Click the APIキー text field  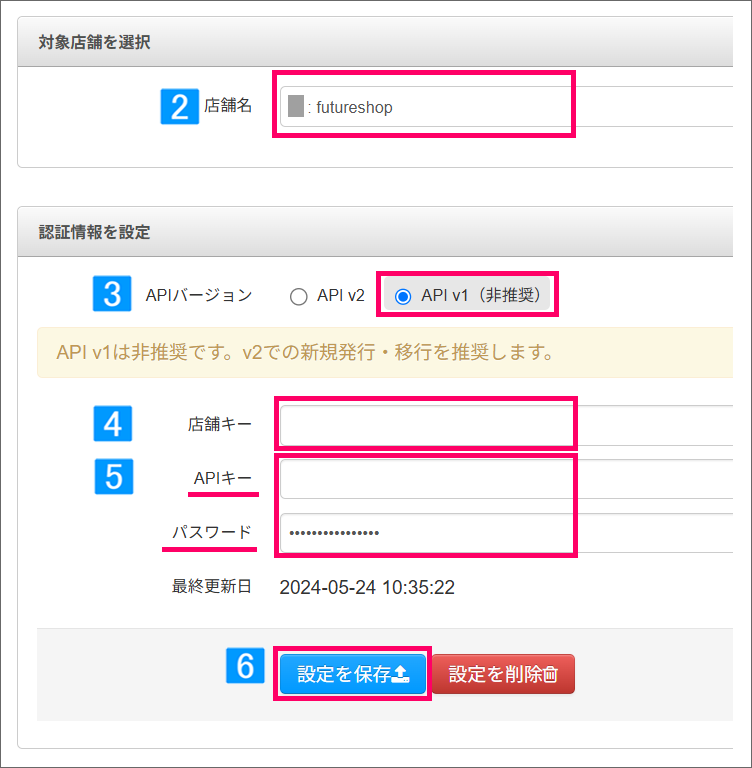click(x=507, y=479)
